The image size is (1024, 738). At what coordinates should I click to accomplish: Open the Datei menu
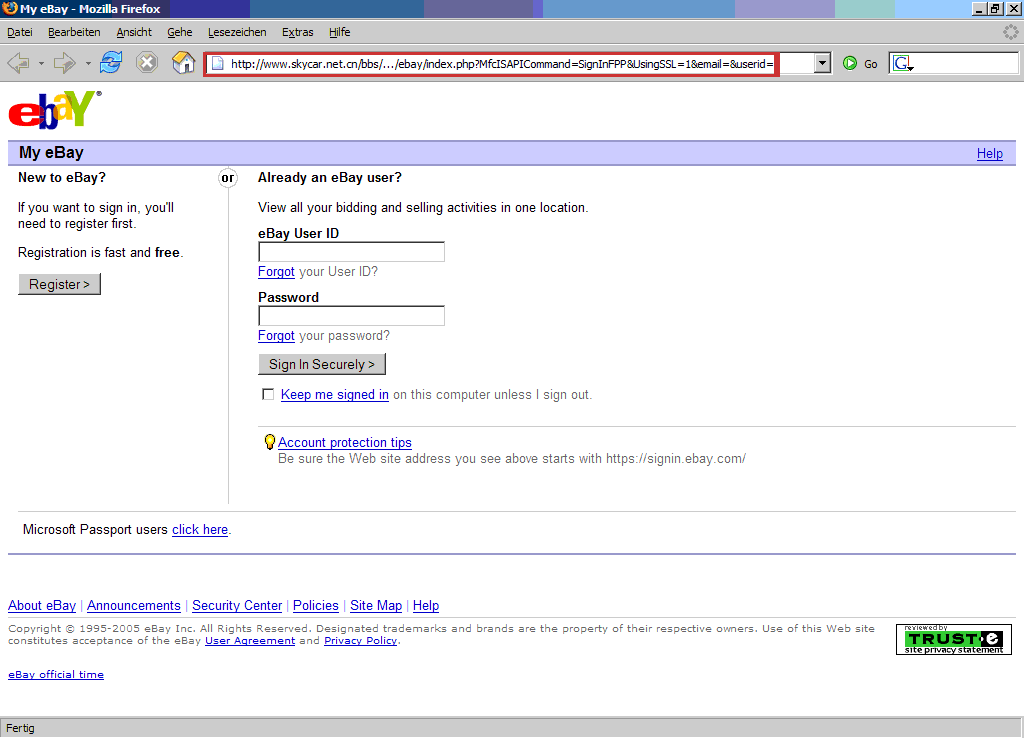20,32
